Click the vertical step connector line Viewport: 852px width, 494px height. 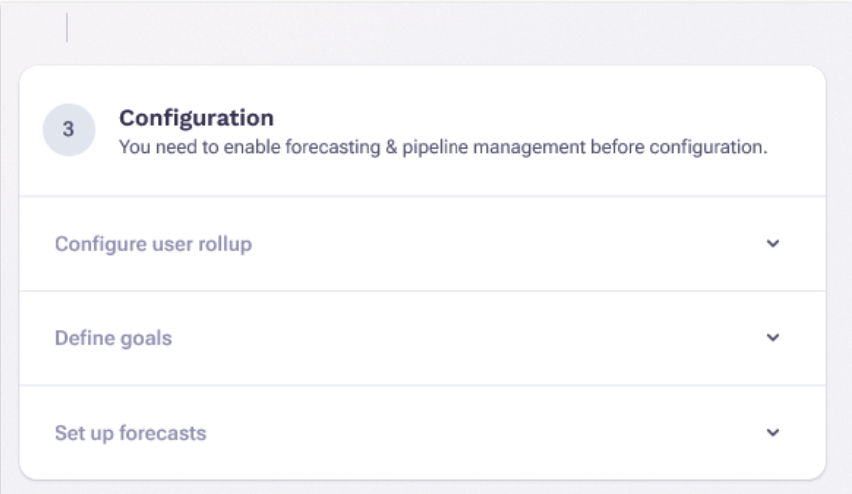[67, 28]
